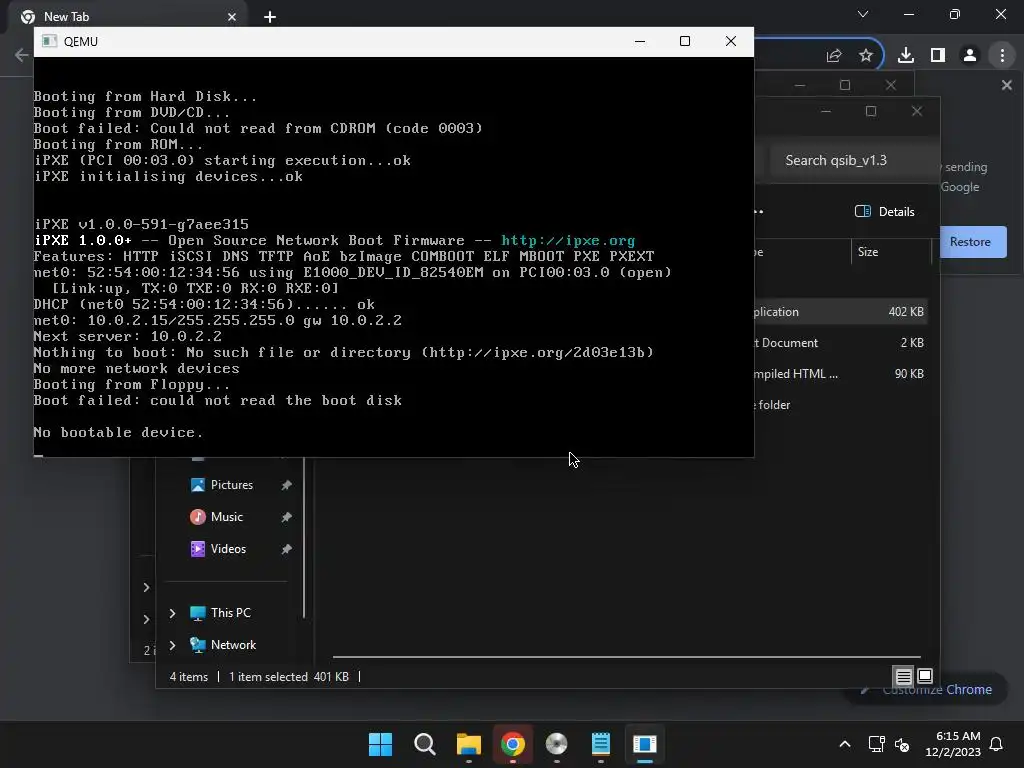Screen dimensions: 1024x768
Task: Show hidden system tray icons
Action: click(x=844, y=744)
